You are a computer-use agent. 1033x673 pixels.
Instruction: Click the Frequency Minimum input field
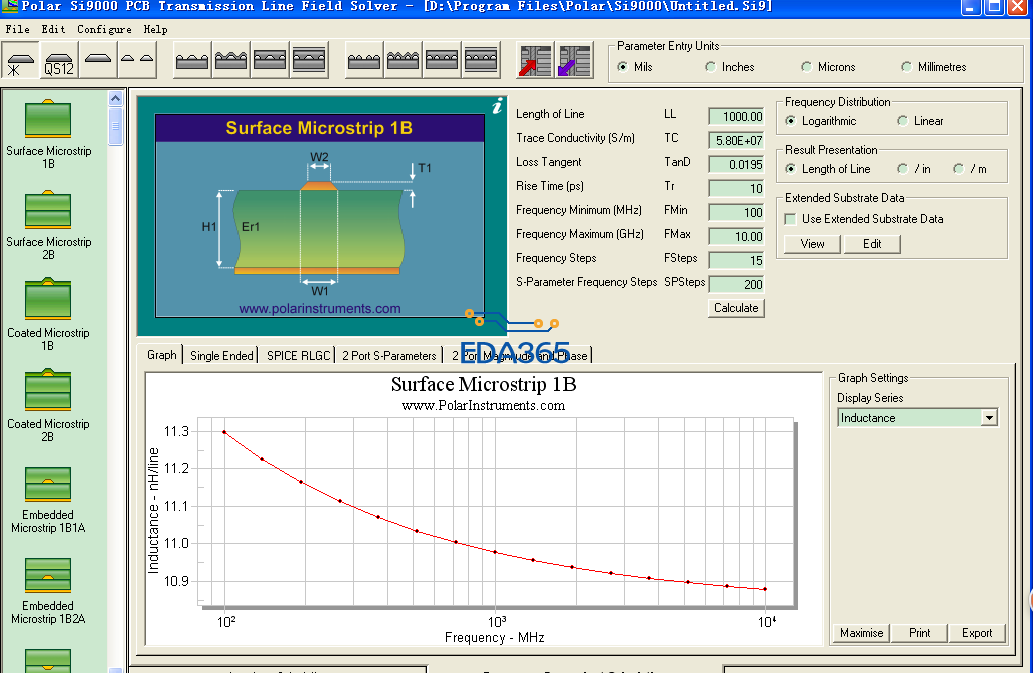click(x=736, y=212)
